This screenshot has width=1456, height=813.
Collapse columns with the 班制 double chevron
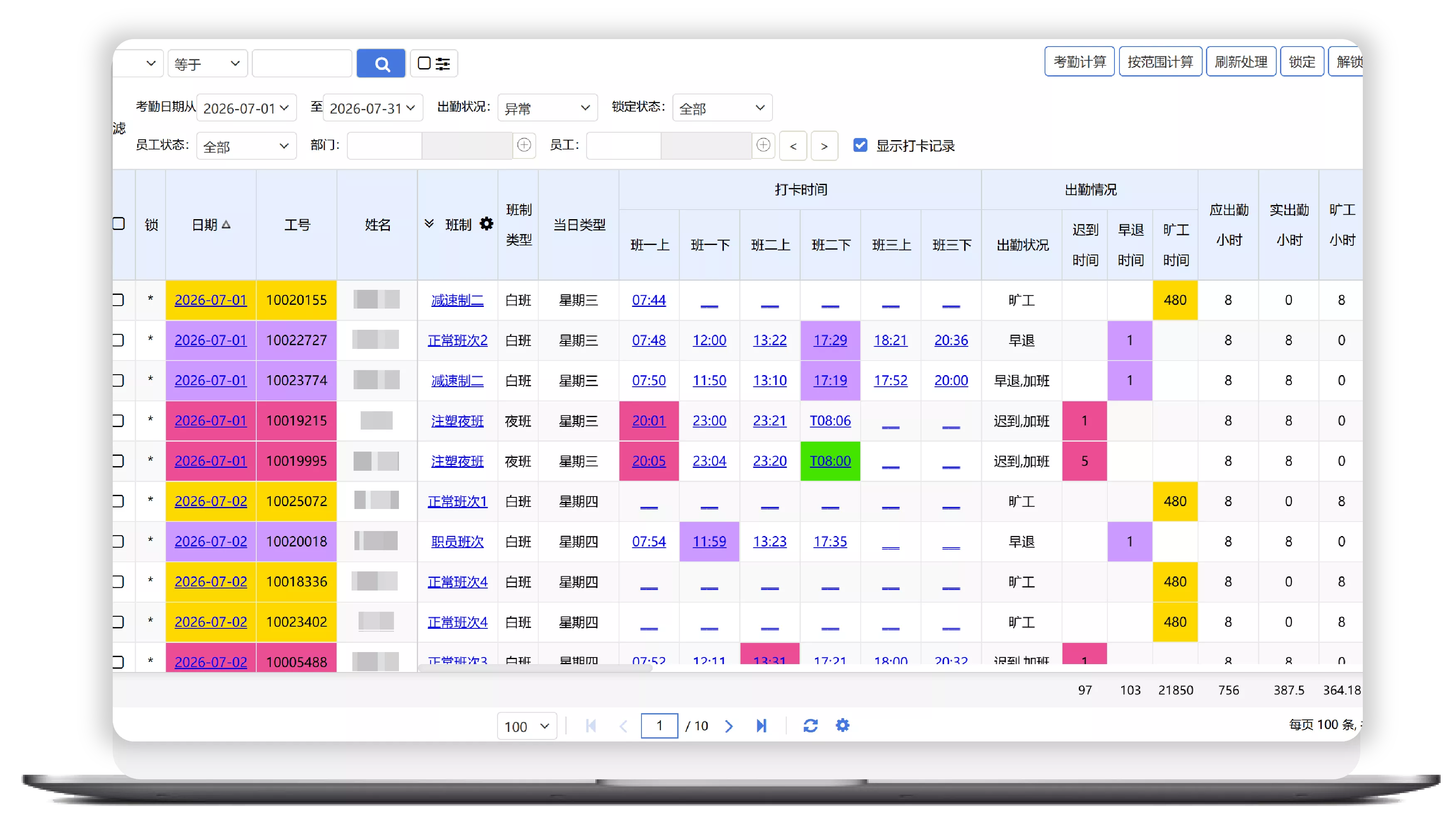[x=429, y=224]
